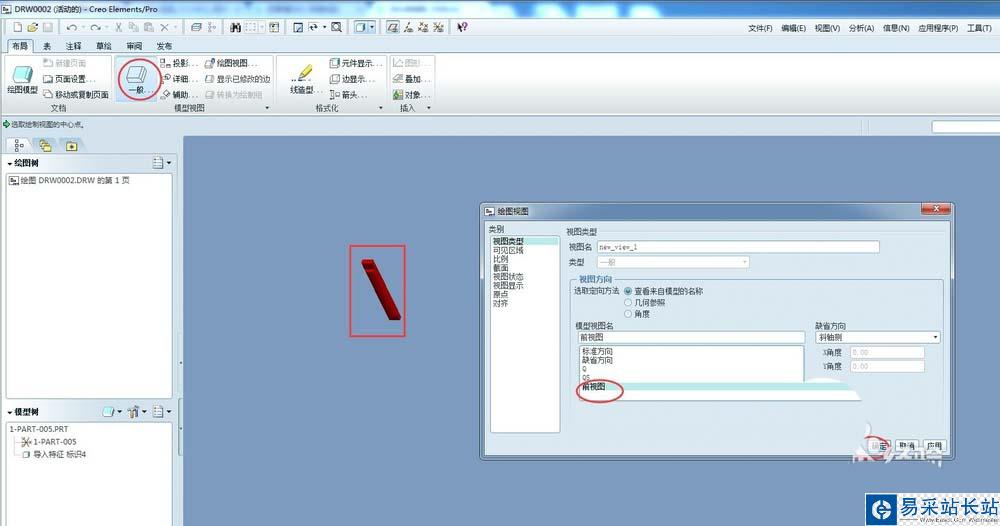Click the 绘图模型 drawing model icon

[x=22, y=80]
